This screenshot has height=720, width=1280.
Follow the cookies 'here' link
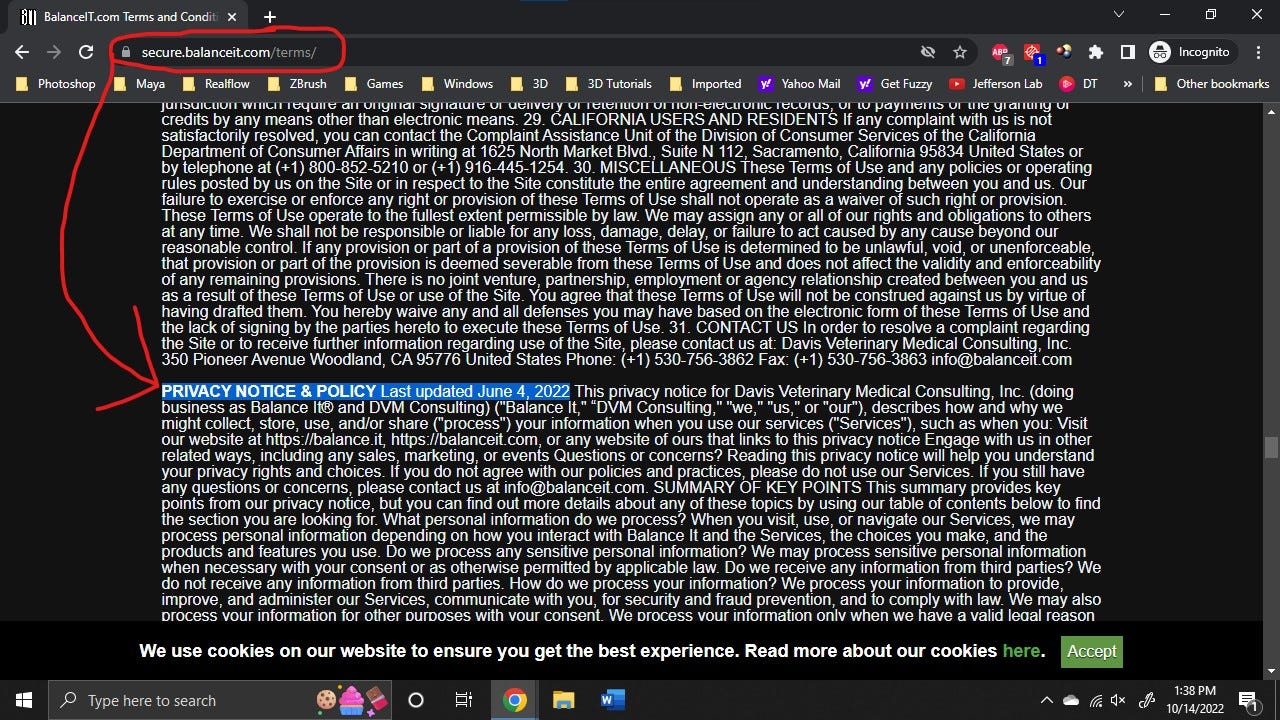click(1021, 651)
